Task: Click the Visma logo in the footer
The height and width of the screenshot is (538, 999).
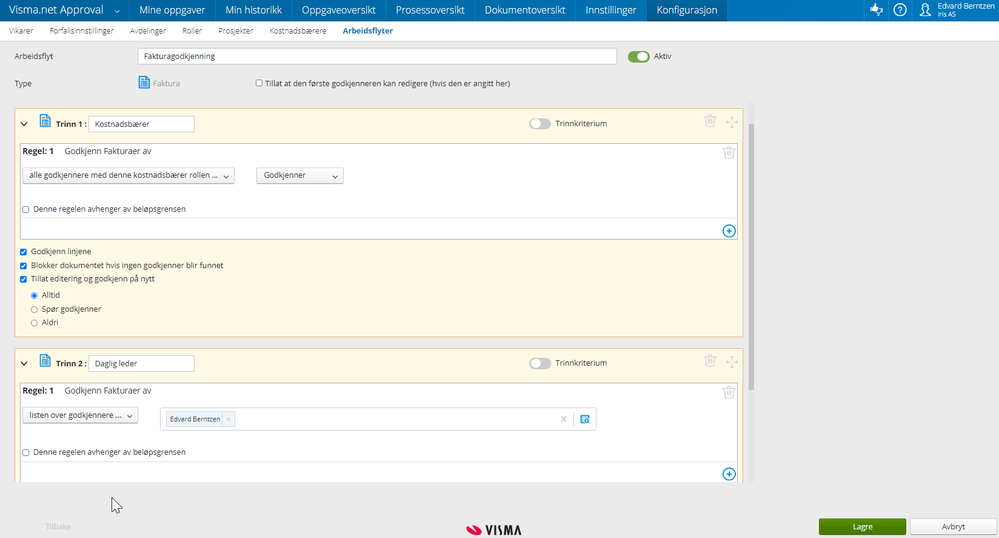Action: pos(494,530)
